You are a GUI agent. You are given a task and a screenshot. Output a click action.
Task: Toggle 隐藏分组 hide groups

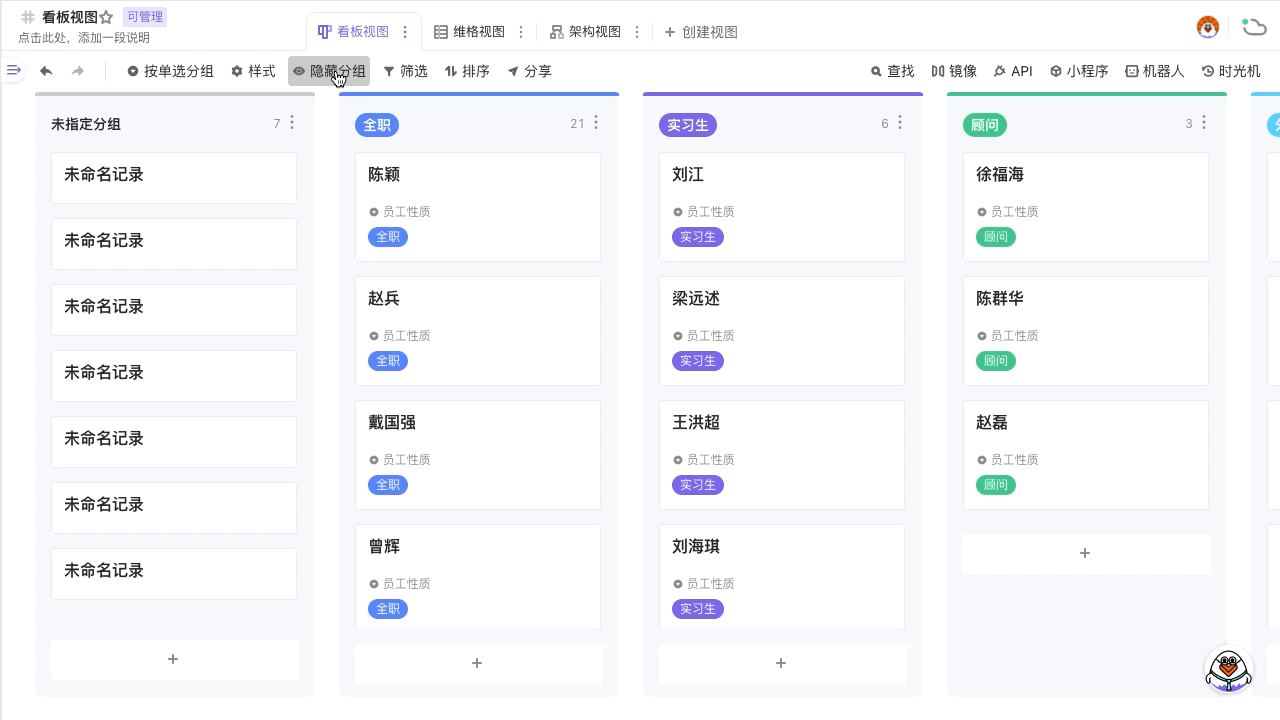click(329, 71)
